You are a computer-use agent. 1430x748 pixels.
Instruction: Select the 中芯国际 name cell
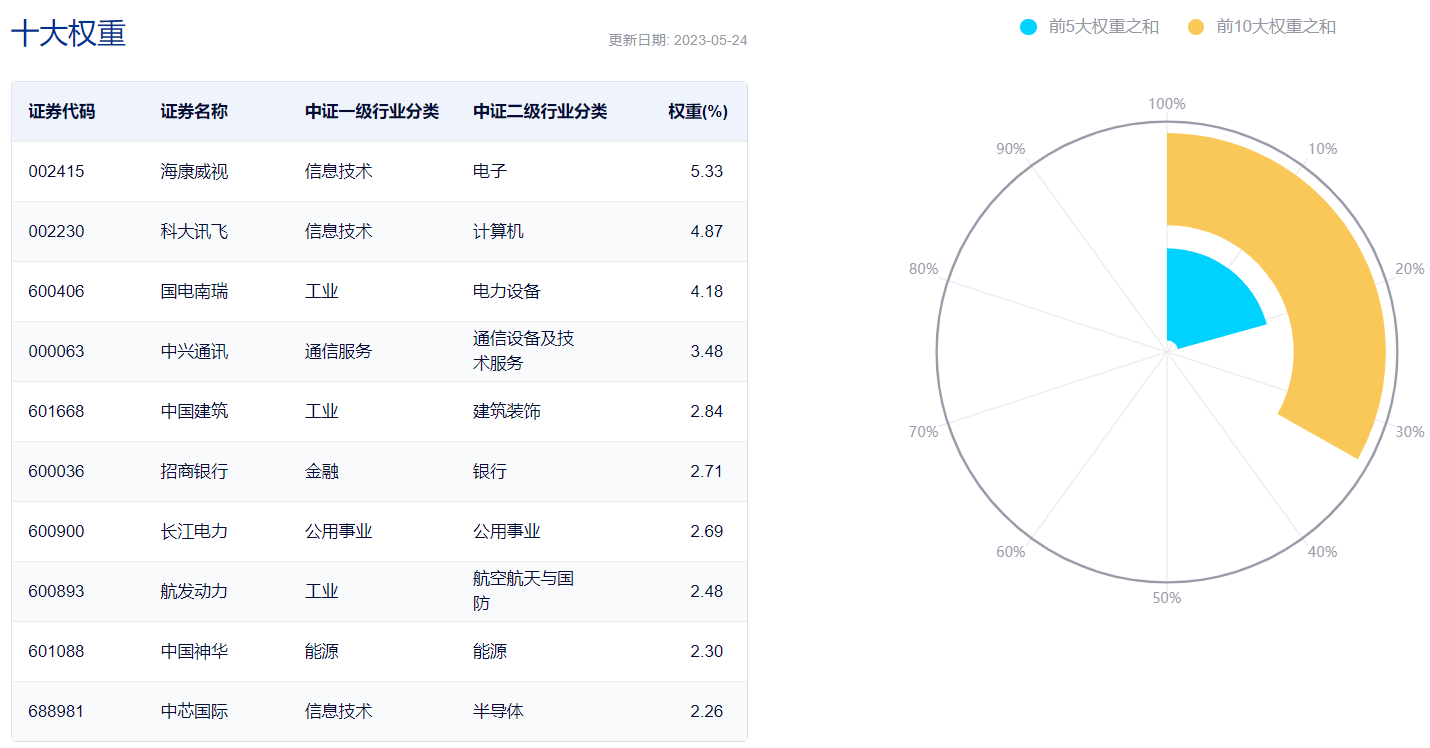coord(194,712)
